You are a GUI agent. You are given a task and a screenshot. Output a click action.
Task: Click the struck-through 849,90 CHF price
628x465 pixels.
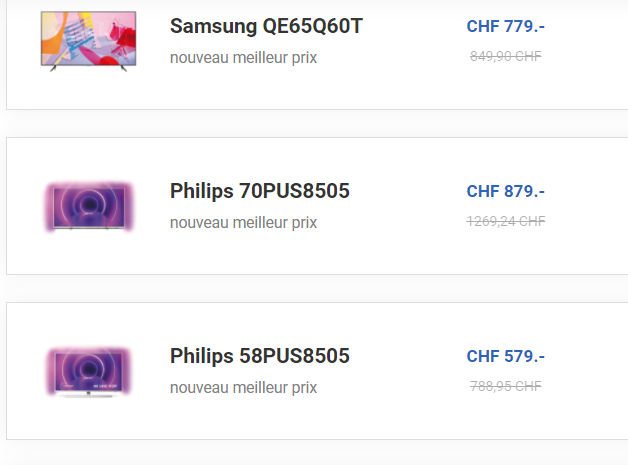505,56
